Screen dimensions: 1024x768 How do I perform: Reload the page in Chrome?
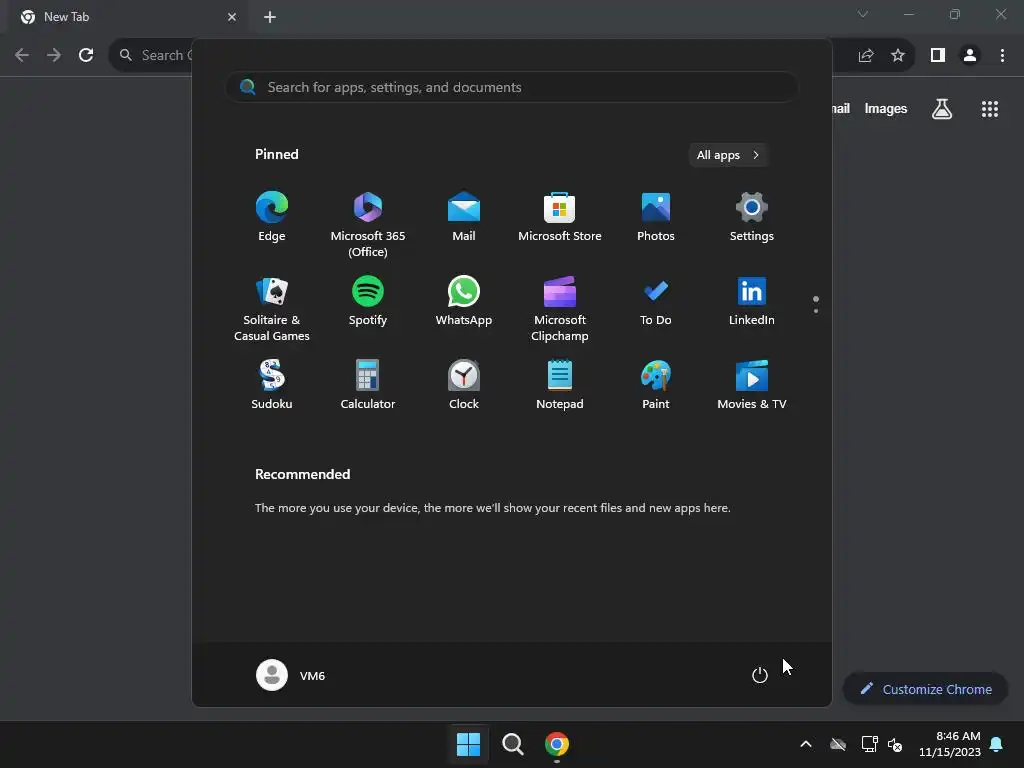[86, 56]
